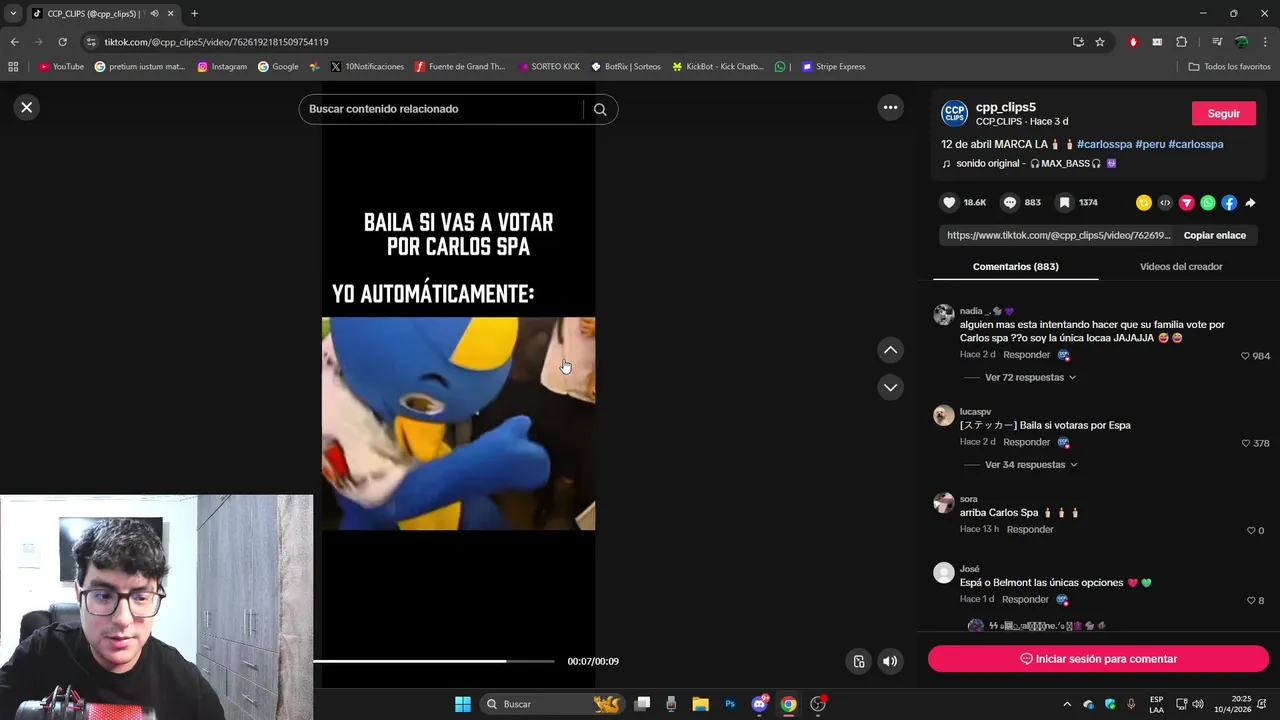Toggle the auto-scroll icon beside volume
1280x720 pixels.
coord(859,661)
